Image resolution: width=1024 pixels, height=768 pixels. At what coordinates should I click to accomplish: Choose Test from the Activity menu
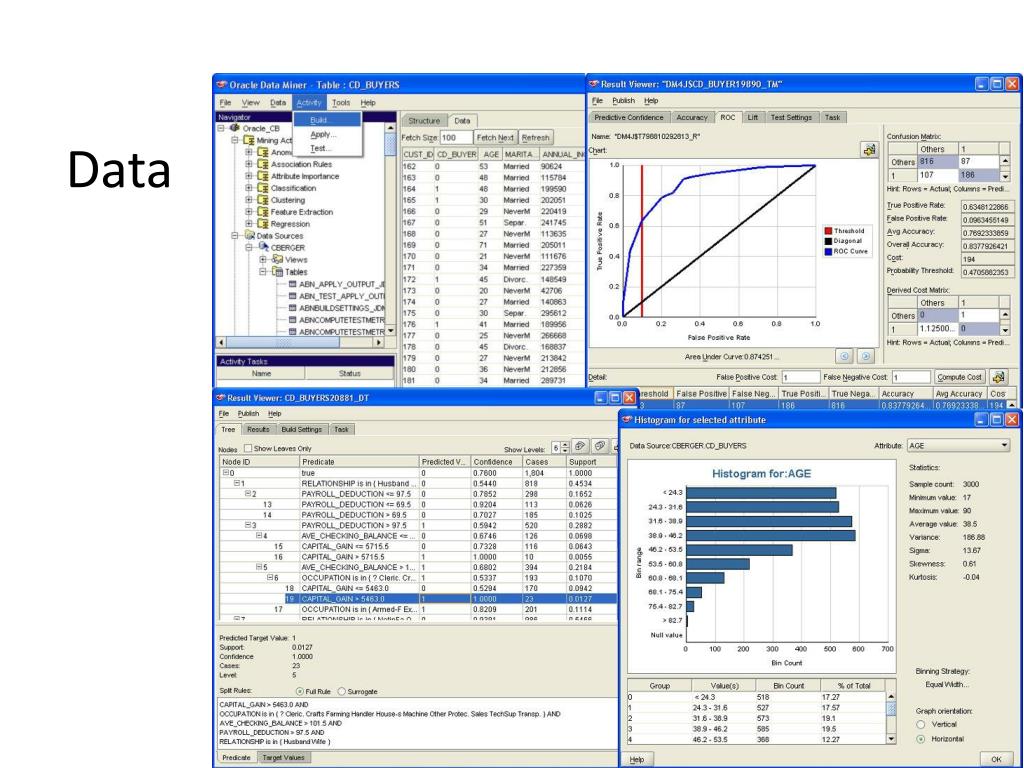(327, 148)
